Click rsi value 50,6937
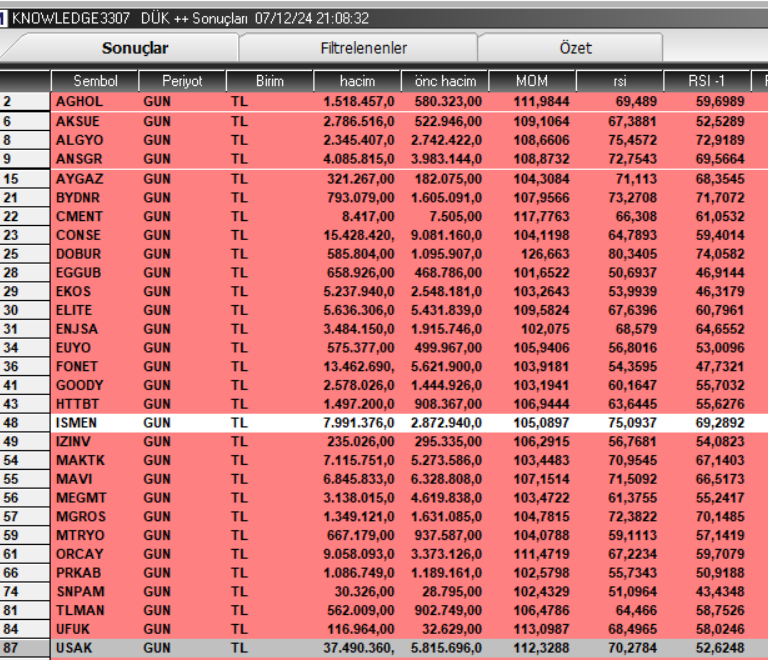Image resolution: width=768 pixels, height=660 pixels. pyautogui.click(x=632, y=273)
